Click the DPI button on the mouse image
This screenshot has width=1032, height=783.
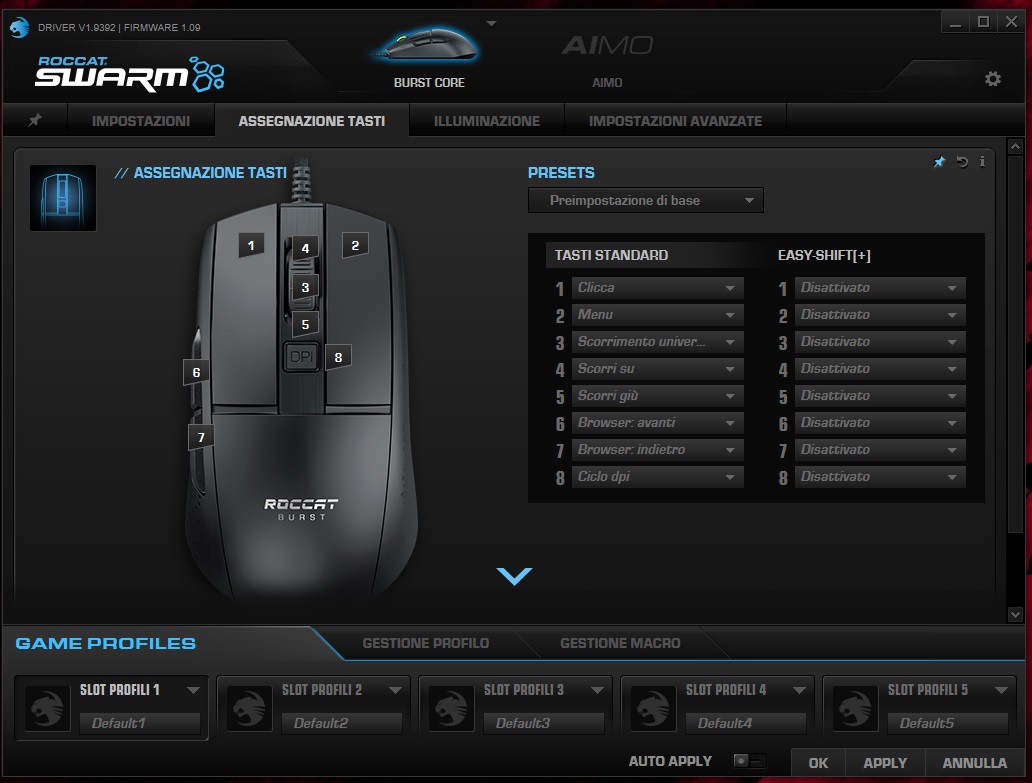pos(302,357)
